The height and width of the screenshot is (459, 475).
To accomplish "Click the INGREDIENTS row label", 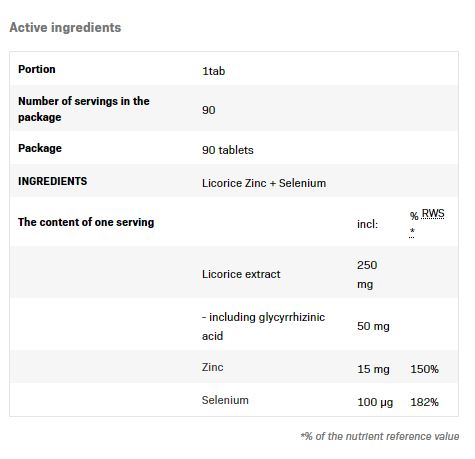I will [x=53, y=181].
